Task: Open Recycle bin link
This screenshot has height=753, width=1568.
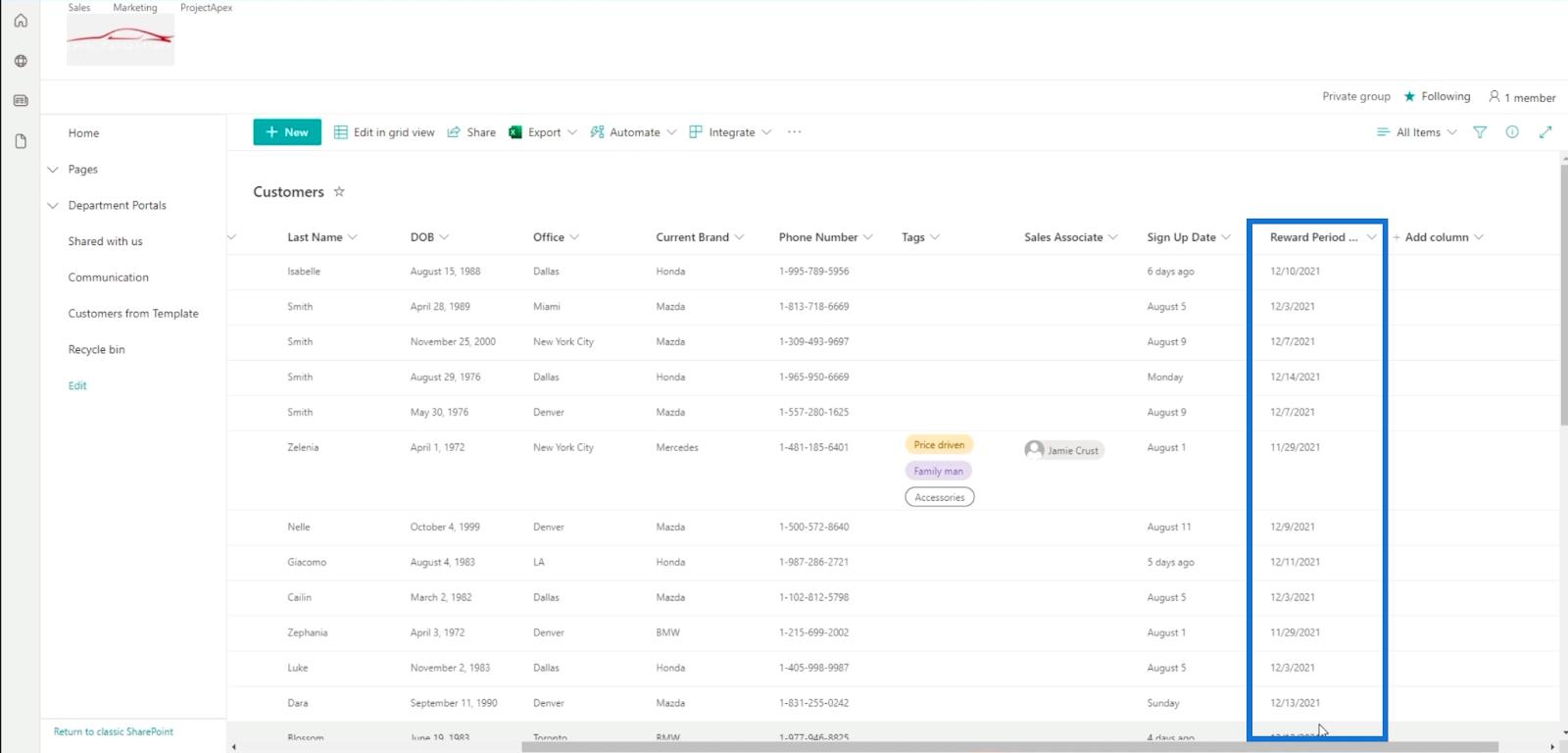Action: click(x=96, y=350)
